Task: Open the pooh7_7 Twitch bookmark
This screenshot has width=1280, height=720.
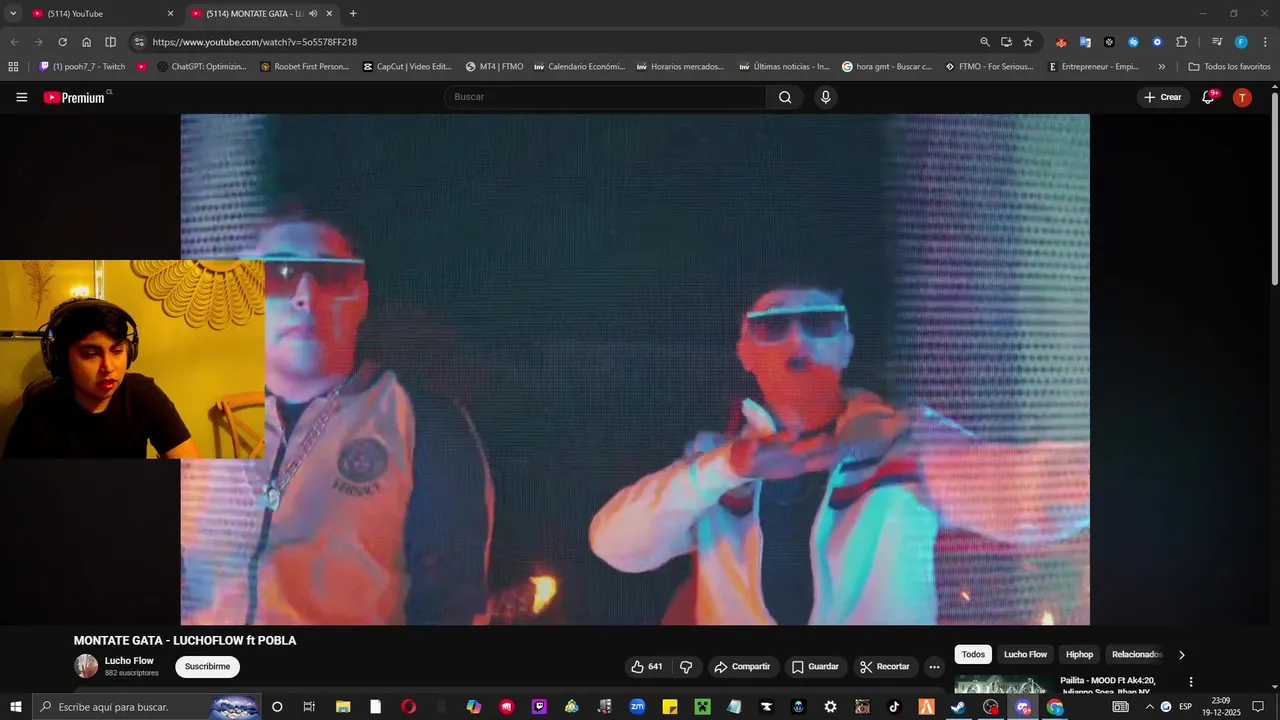Action: pyautogui.click(x=82, y=67)
